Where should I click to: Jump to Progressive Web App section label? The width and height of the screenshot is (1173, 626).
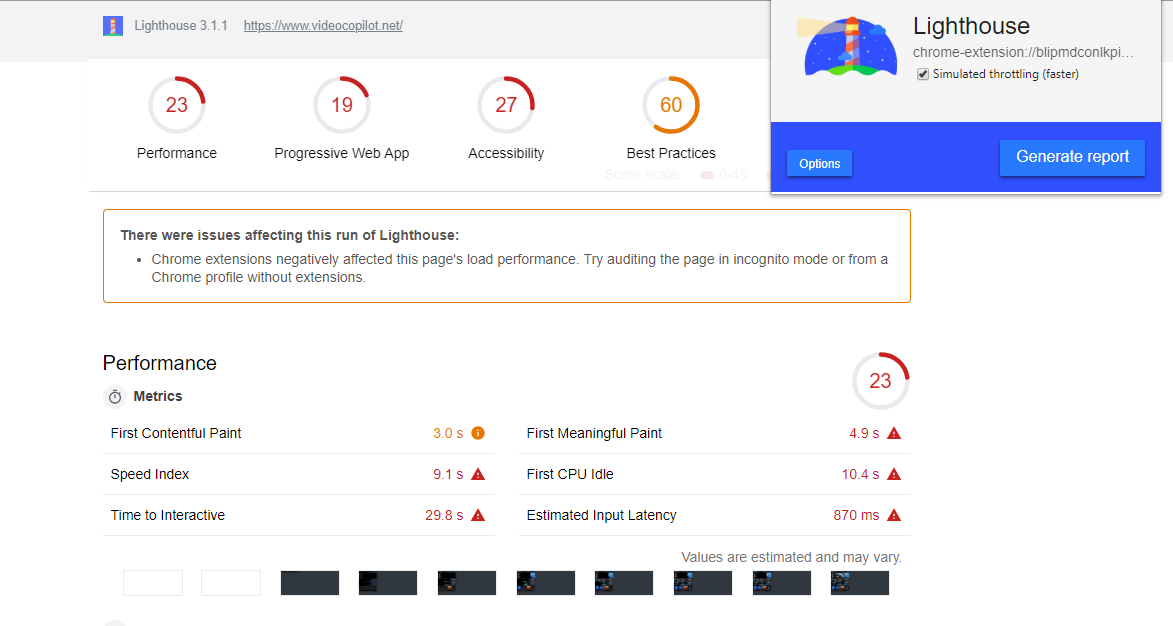(x=342, y=153)
